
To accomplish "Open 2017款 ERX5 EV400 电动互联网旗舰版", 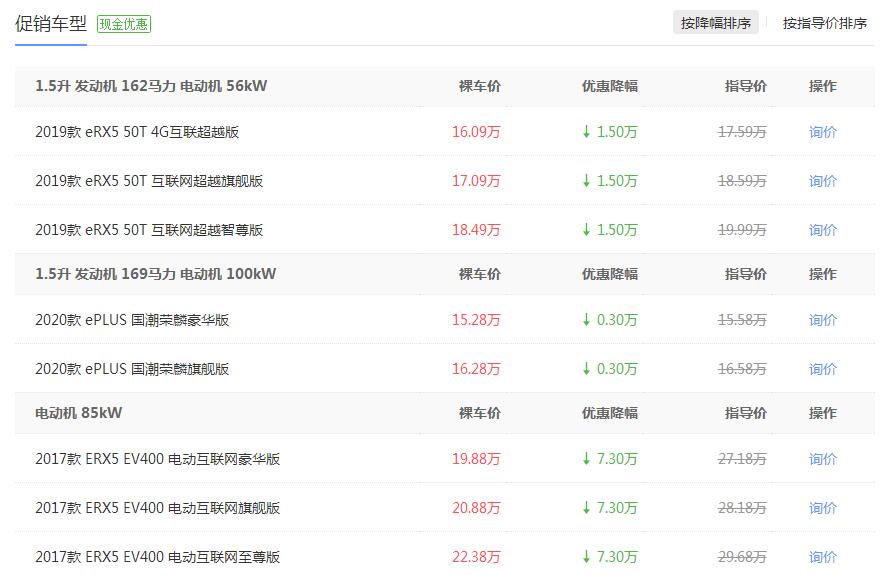I will tap(157, 508).
